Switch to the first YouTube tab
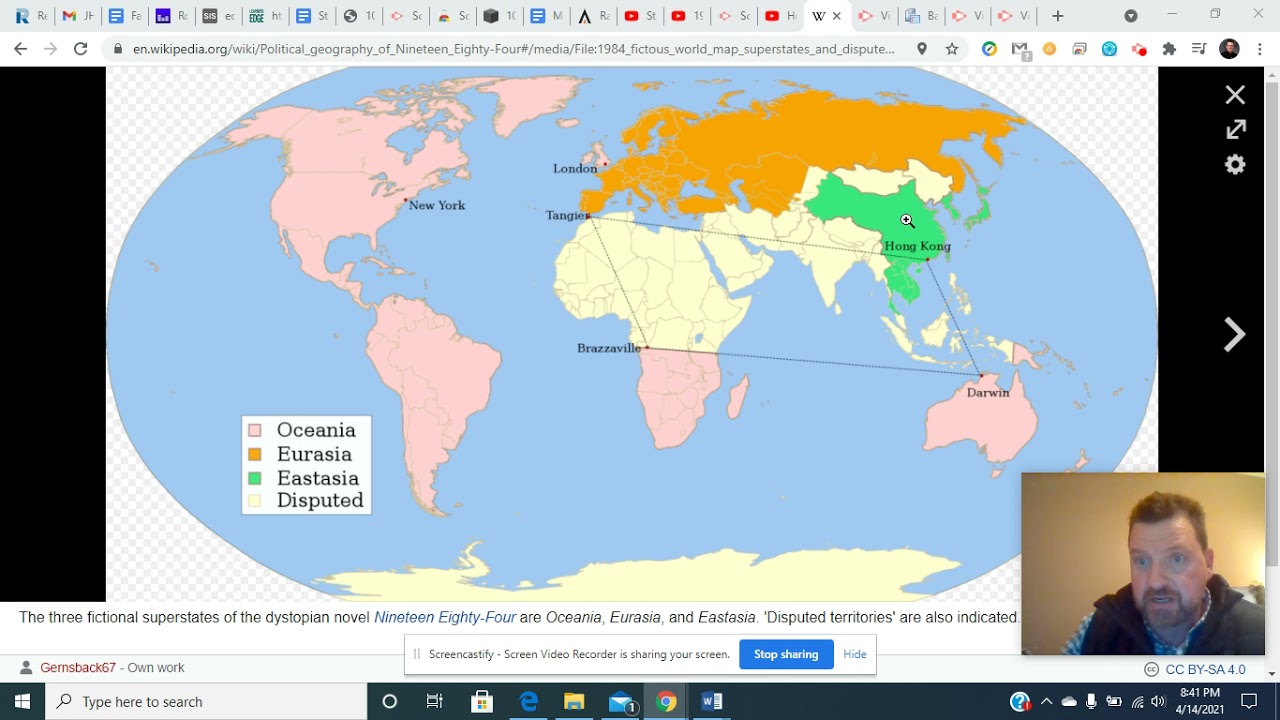The height and width of the screenshot is (720, 1280). [640, 16]
